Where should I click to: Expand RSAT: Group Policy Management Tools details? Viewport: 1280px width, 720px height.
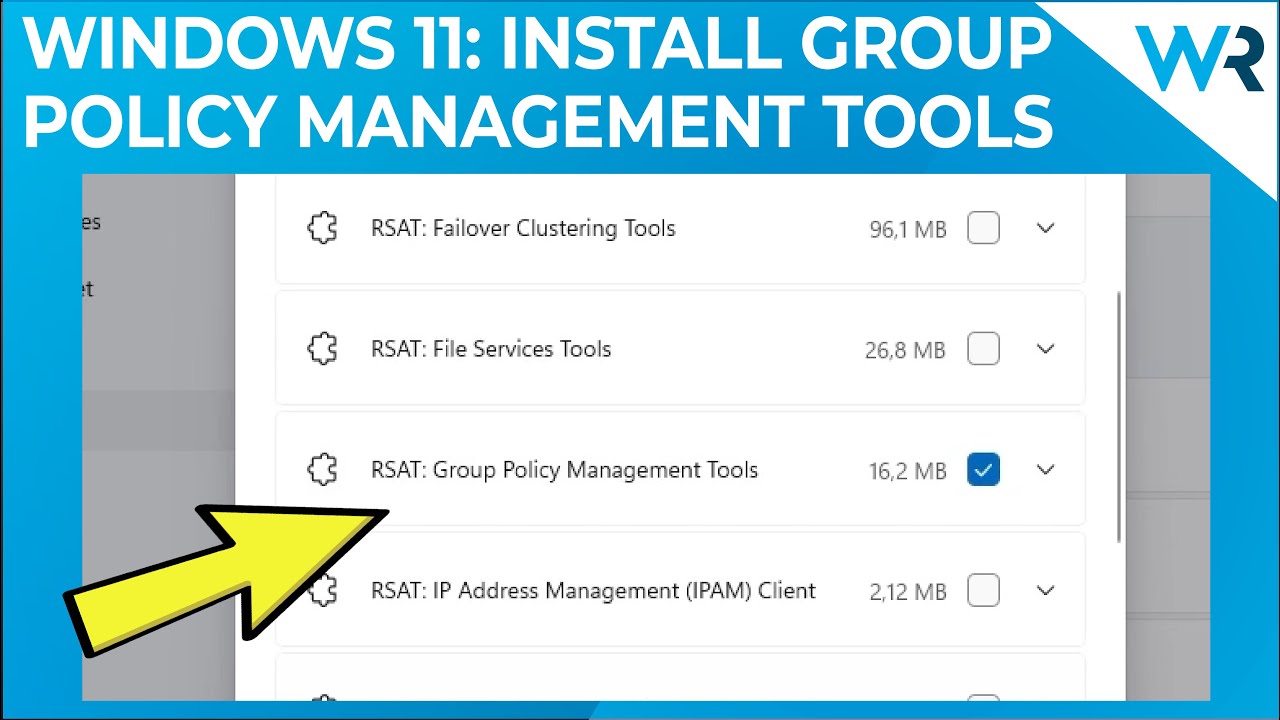click(x=1046, y=470)
